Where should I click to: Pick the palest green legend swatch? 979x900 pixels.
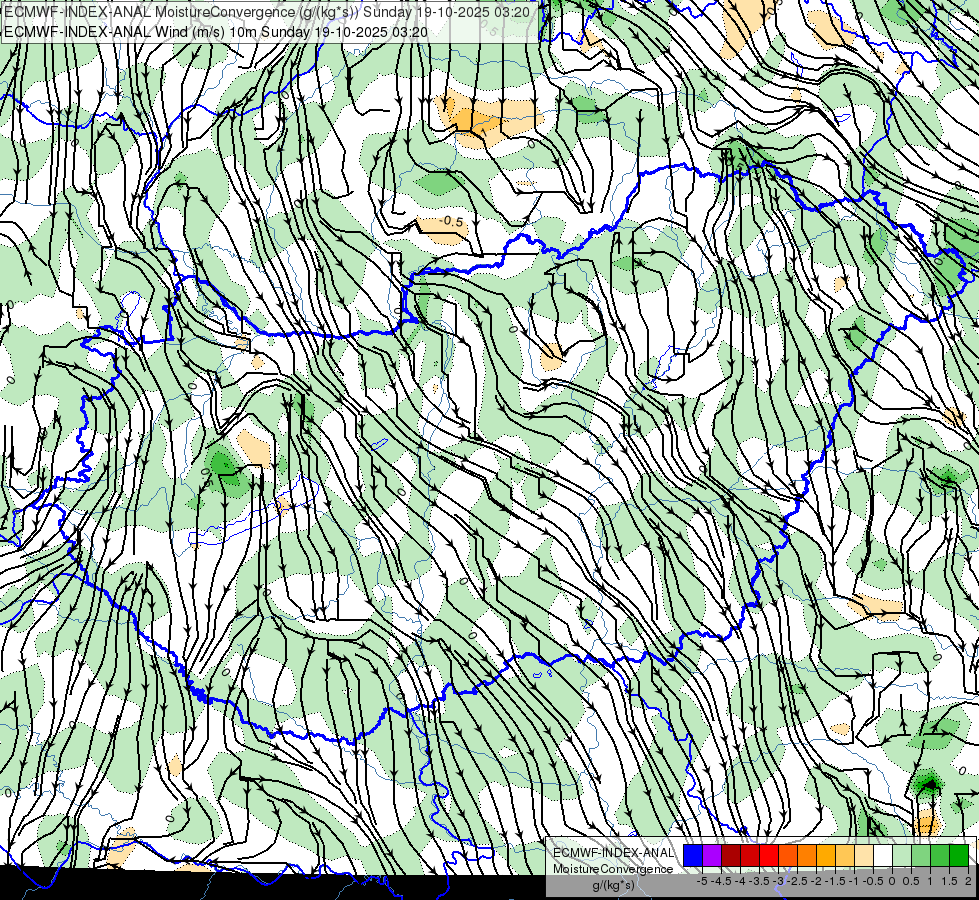click(x=902, y=855)
